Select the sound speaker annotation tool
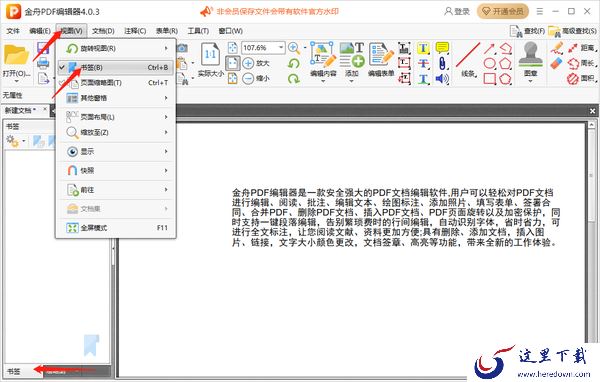This screenshot has width=600, height=382. coord(442,79)
